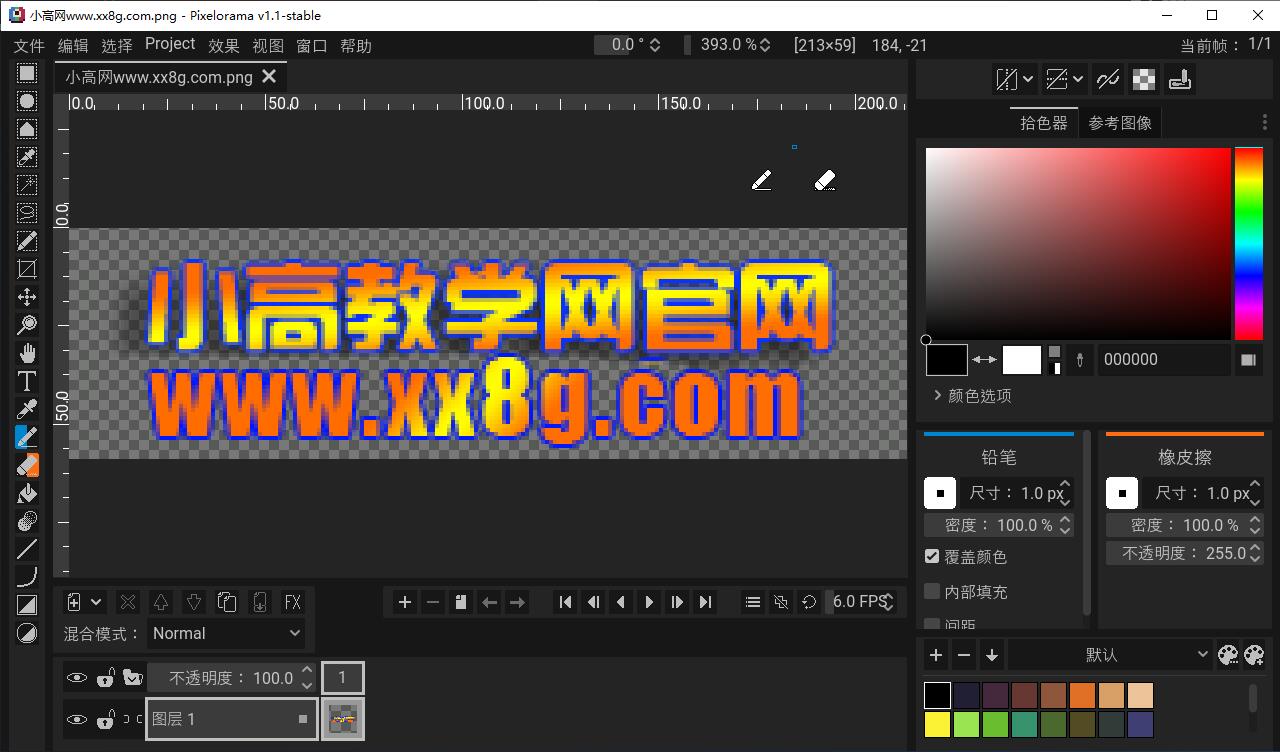Click the hue slider bar

click(1248, 244)
